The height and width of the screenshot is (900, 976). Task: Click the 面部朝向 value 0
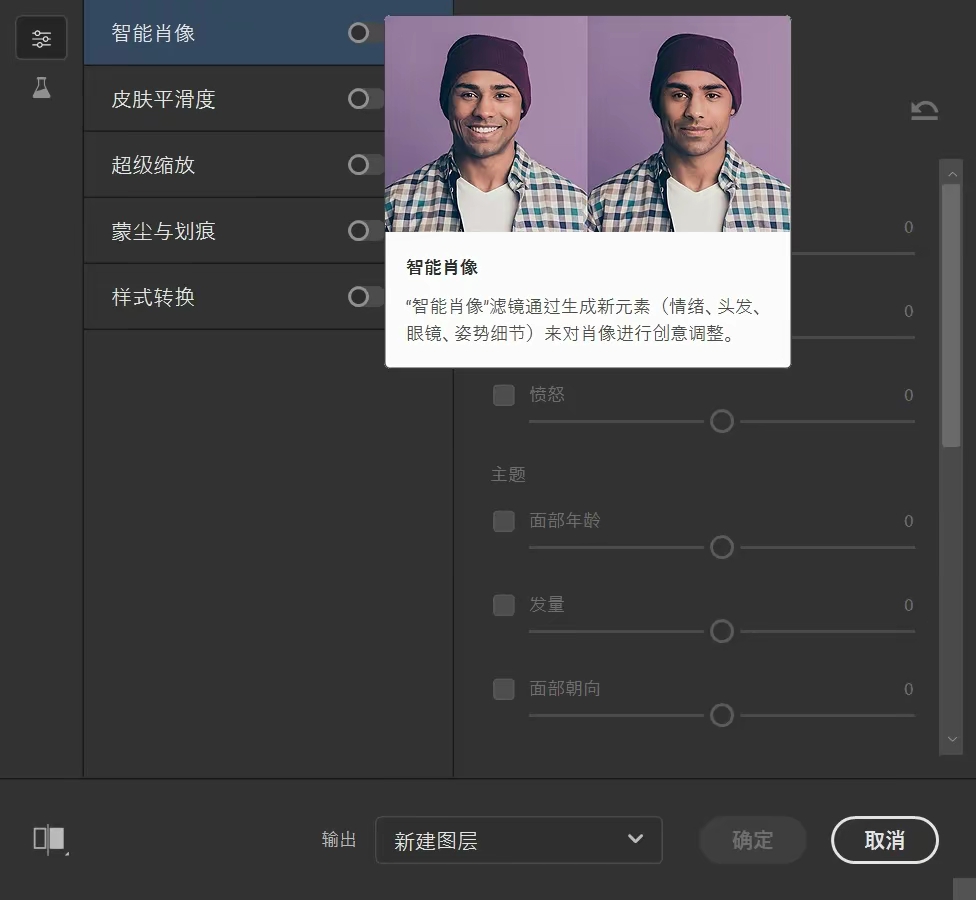point(909,689)
